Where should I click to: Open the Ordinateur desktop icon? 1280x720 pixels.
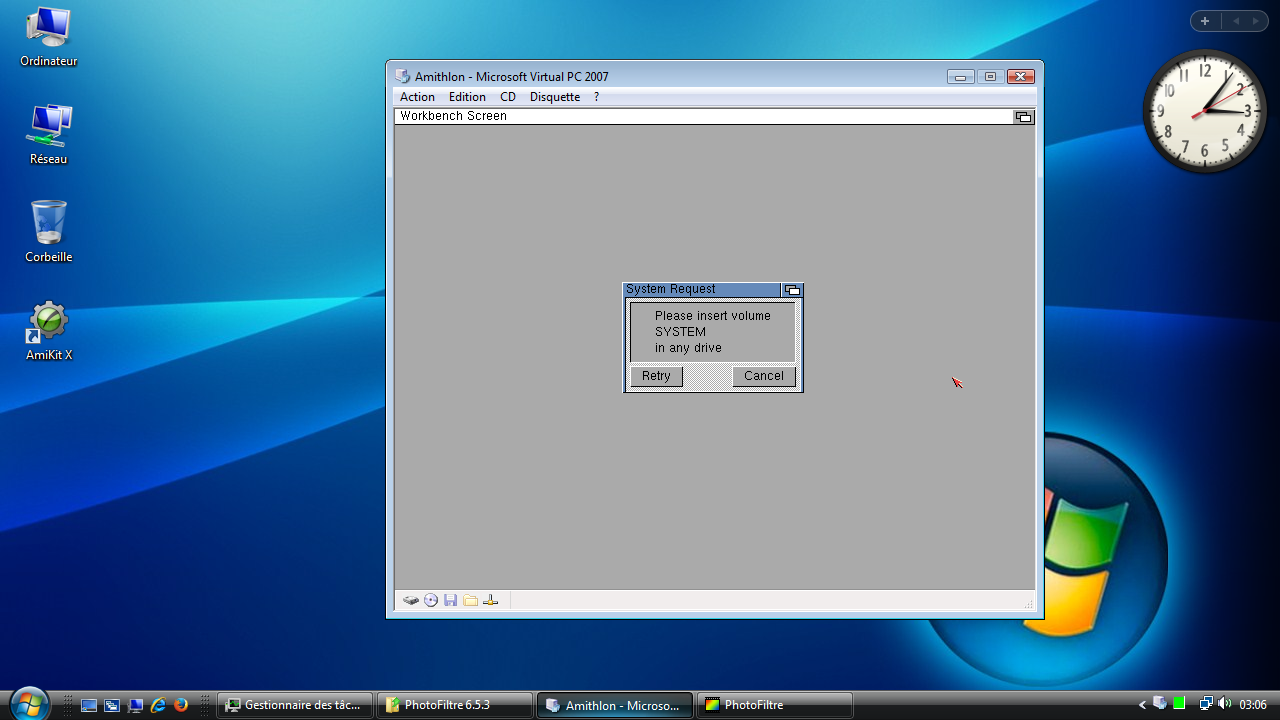tap(48, 38)
